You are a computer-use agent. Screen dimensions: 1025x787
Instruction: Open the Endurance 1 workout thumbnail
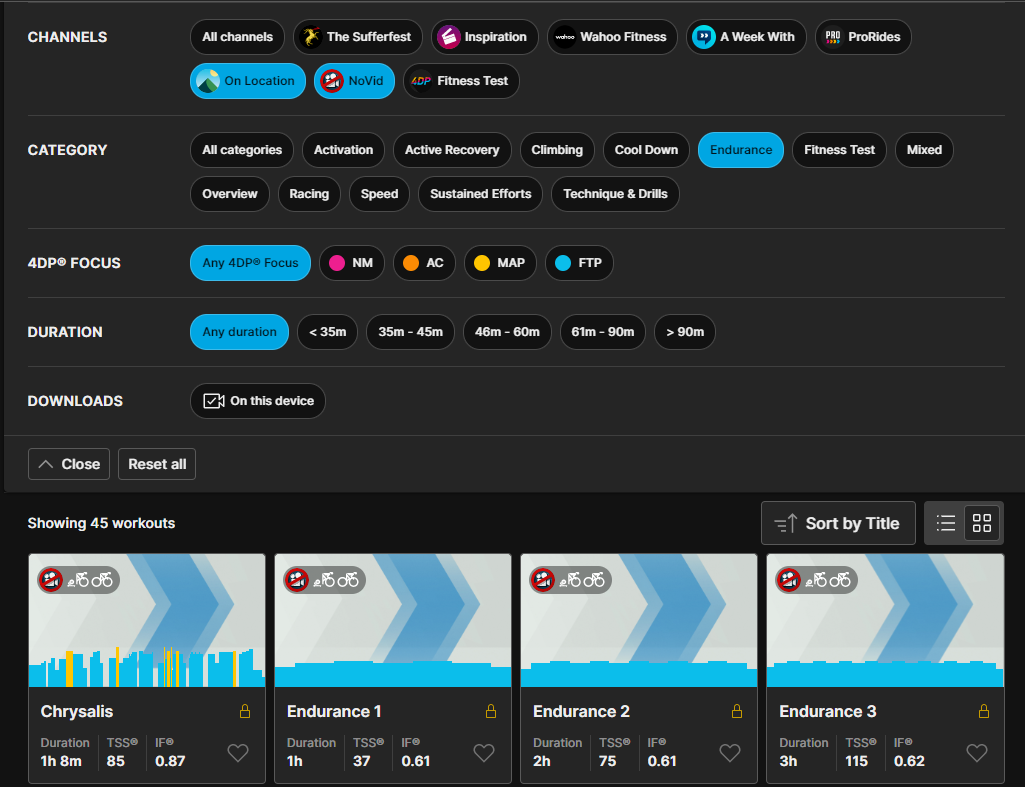point(393,621)
